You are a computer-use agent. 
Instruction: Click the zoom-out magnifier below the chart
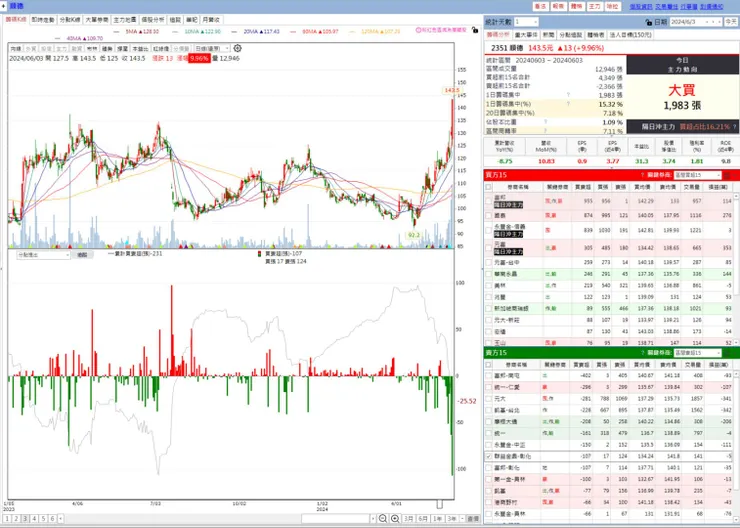pyautogui.click(x=383, y=519)
